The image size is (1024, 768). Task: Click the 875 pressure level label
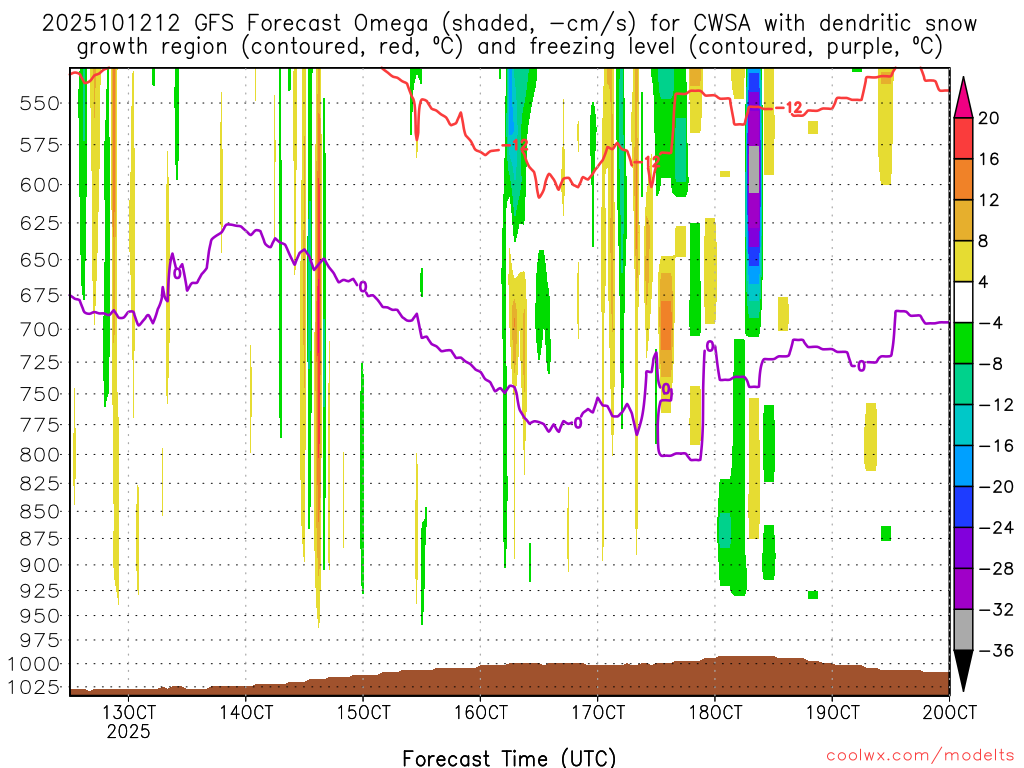click(40, 539)
